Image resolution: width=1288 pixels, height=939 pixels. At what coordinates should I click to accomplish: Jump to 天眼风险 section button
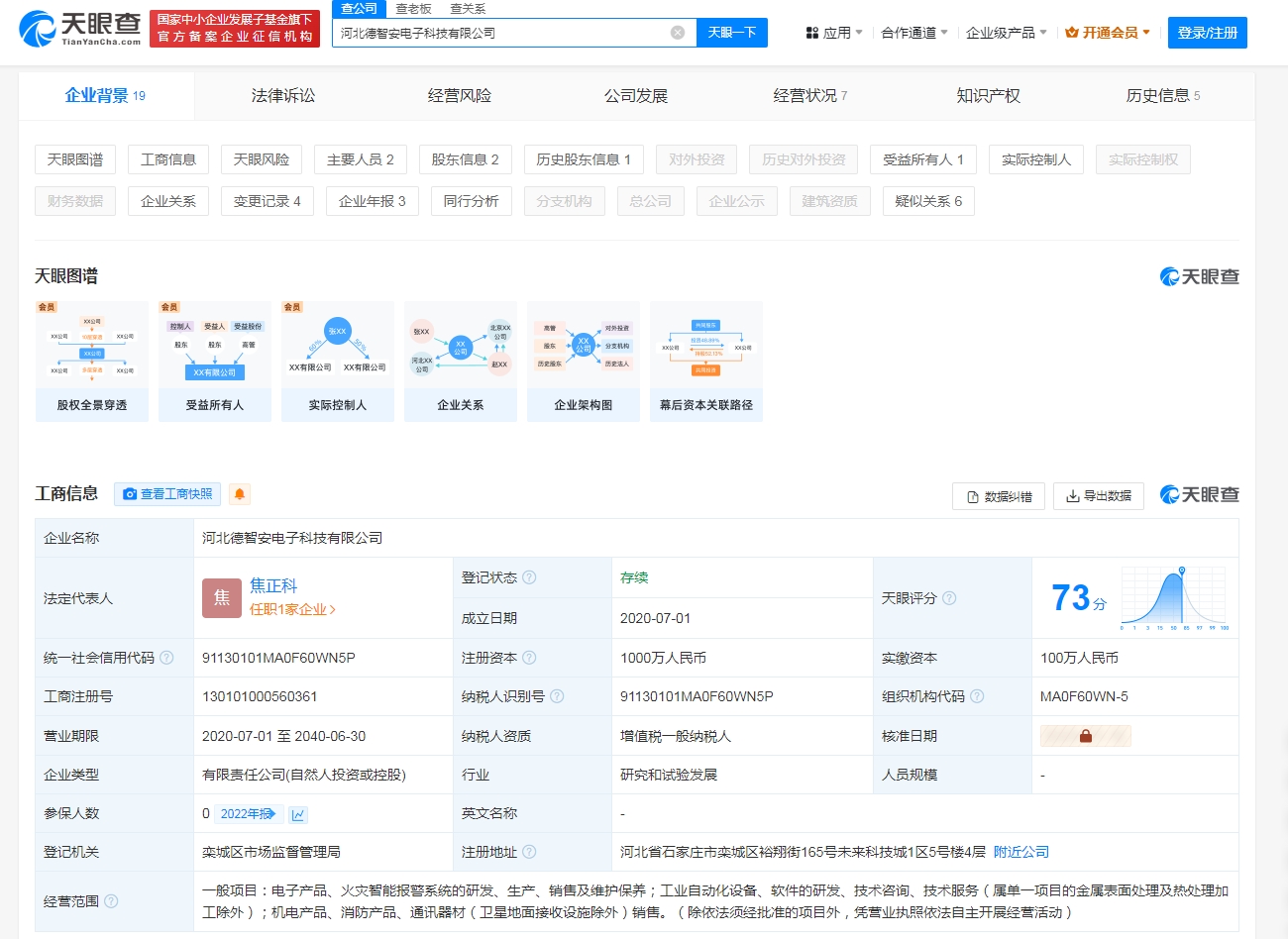tap(262, 159)
